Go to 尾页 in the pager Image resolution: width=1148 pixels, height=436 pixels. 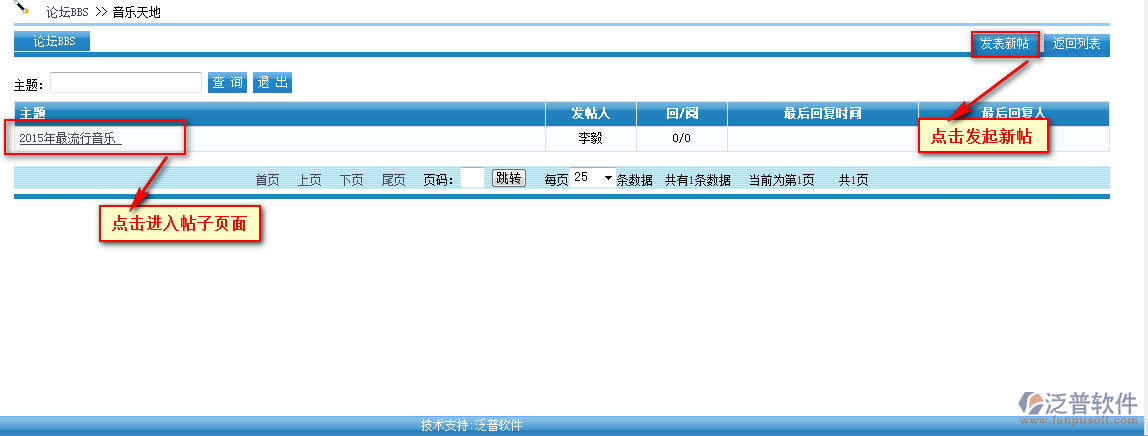click(394, 180)
